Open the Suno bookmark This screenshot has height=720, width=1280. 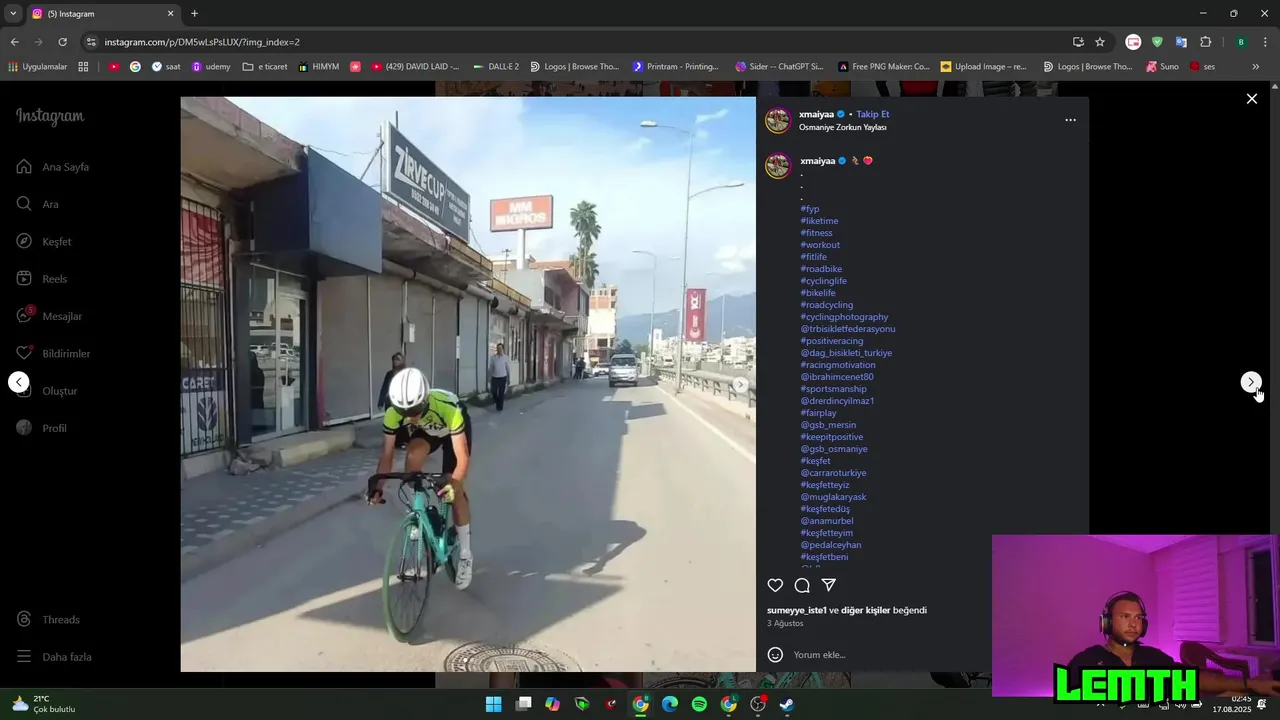point(1162,67)
